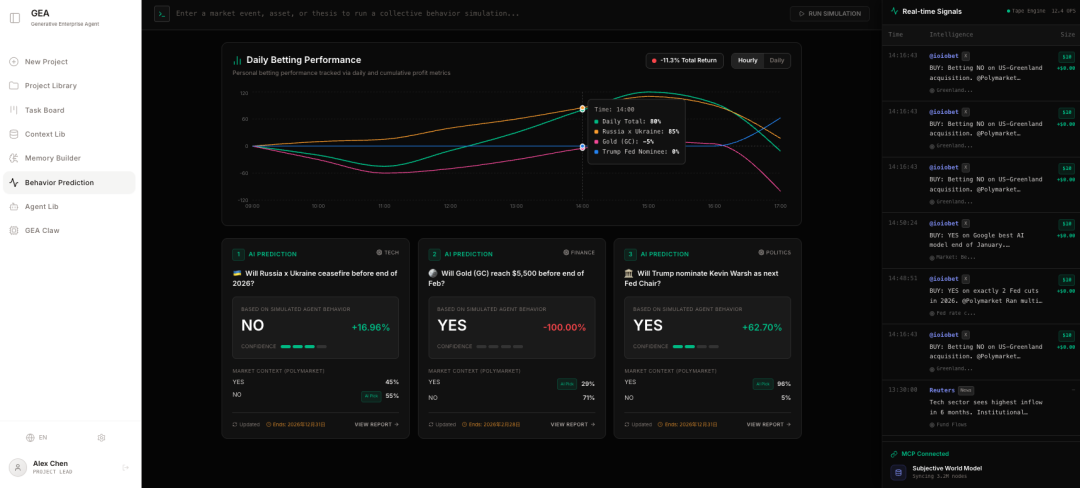Open GEA Claw in the sidebar

[x=42, y=230]
